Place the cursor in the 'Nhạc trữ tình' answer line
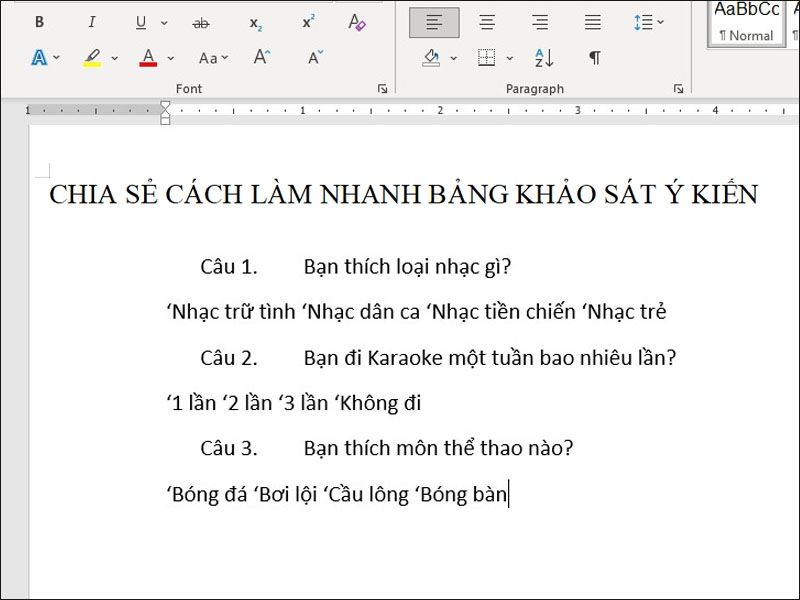 pos(416,311)
